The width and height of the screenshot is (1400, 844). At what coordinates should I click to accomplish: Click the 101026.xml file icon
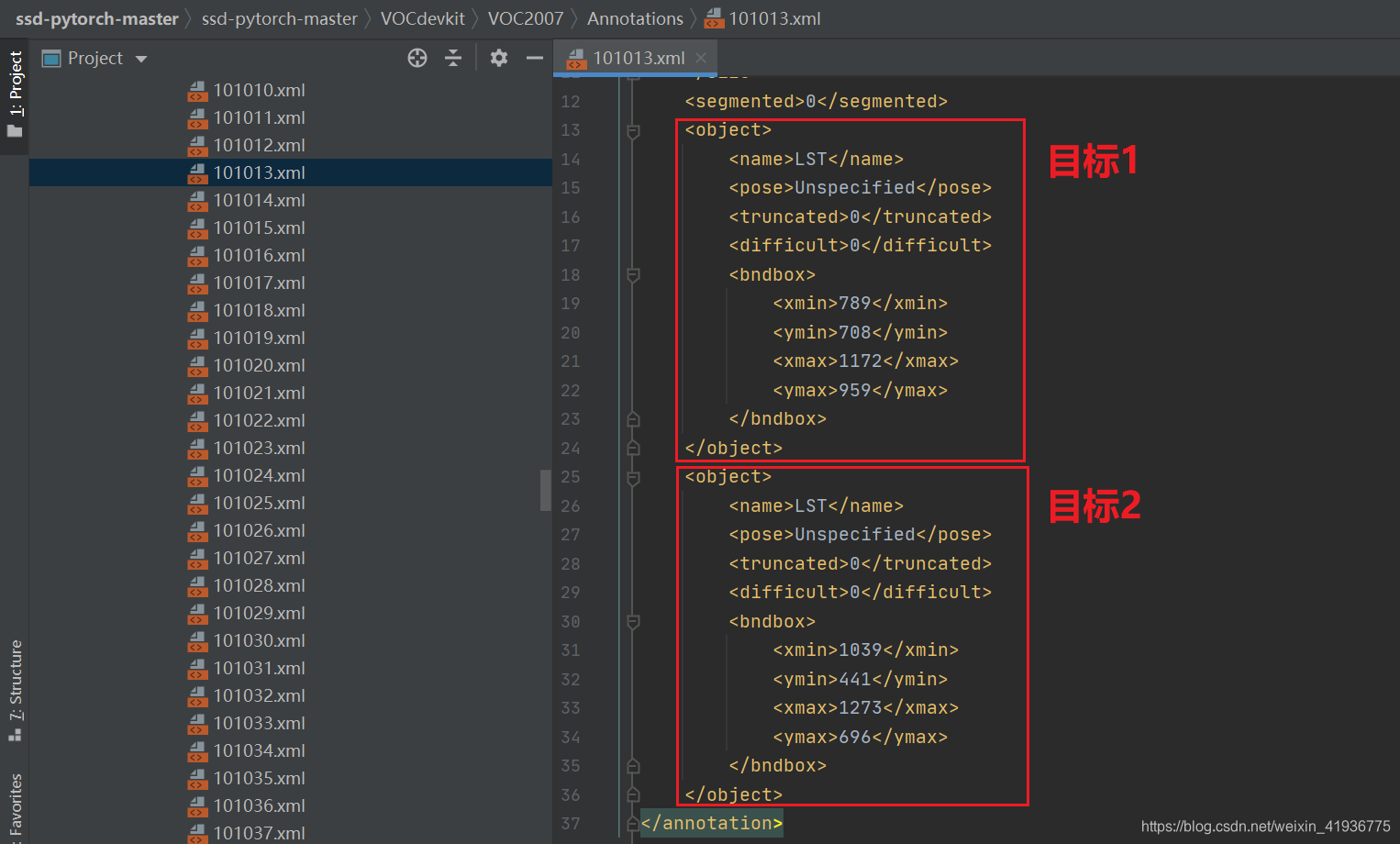[198, 530]
